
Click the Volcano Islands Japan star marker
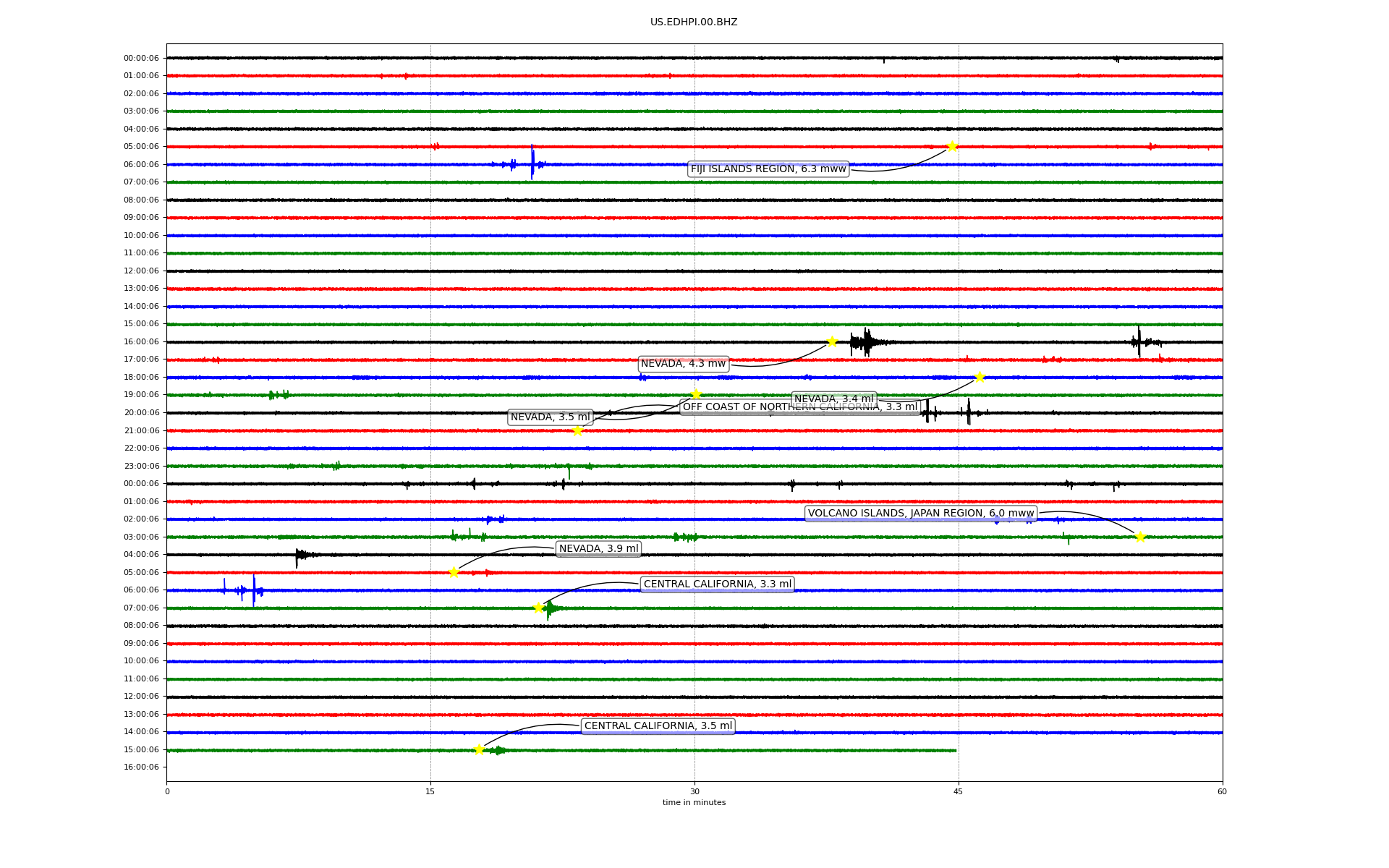click(x=1140, y=537)
